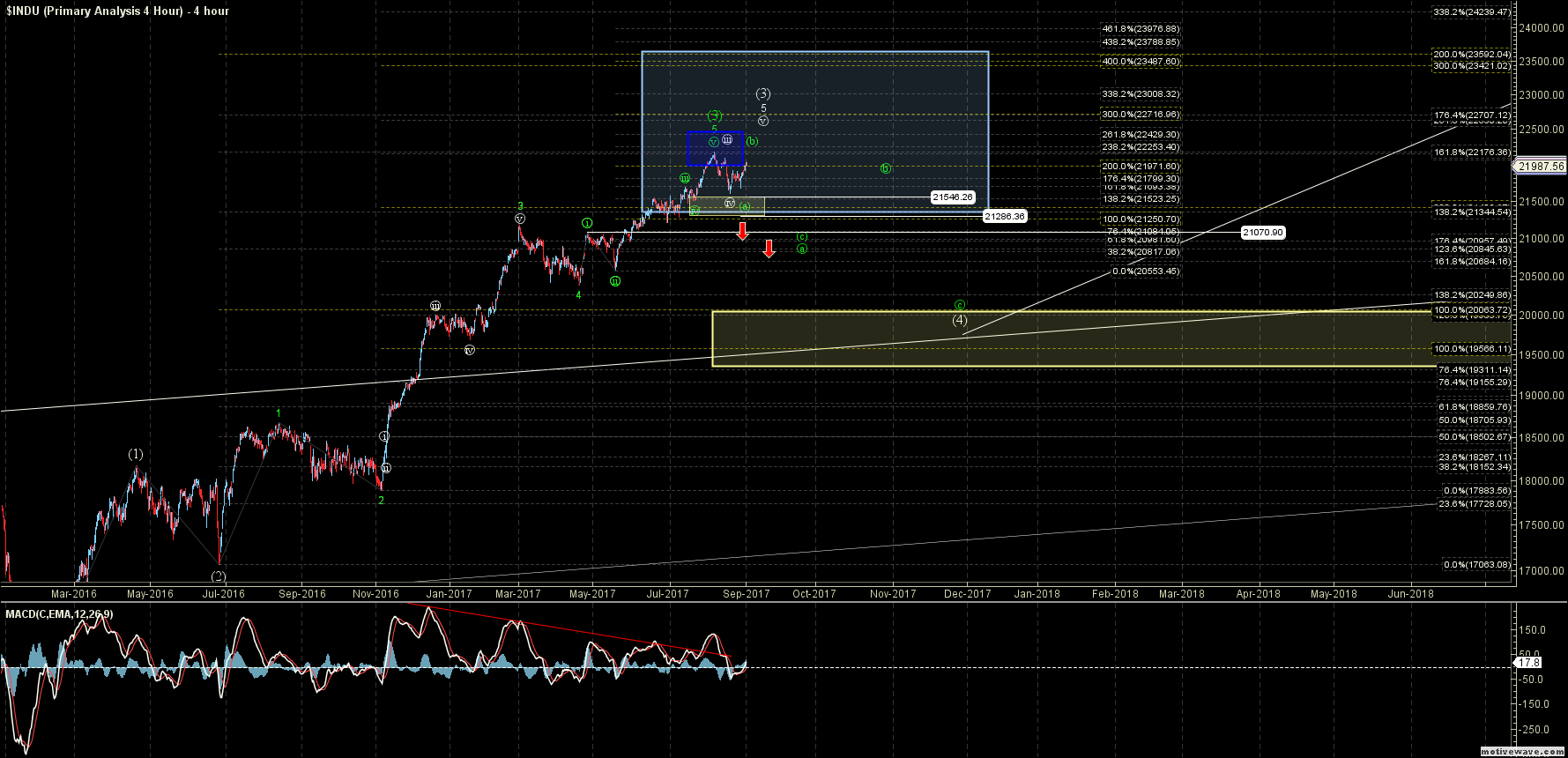This screenshot has height=758, width=1568.
Task: Select the 176.4%(22707.12) extension label
Action: click(x=1472, y=115)
